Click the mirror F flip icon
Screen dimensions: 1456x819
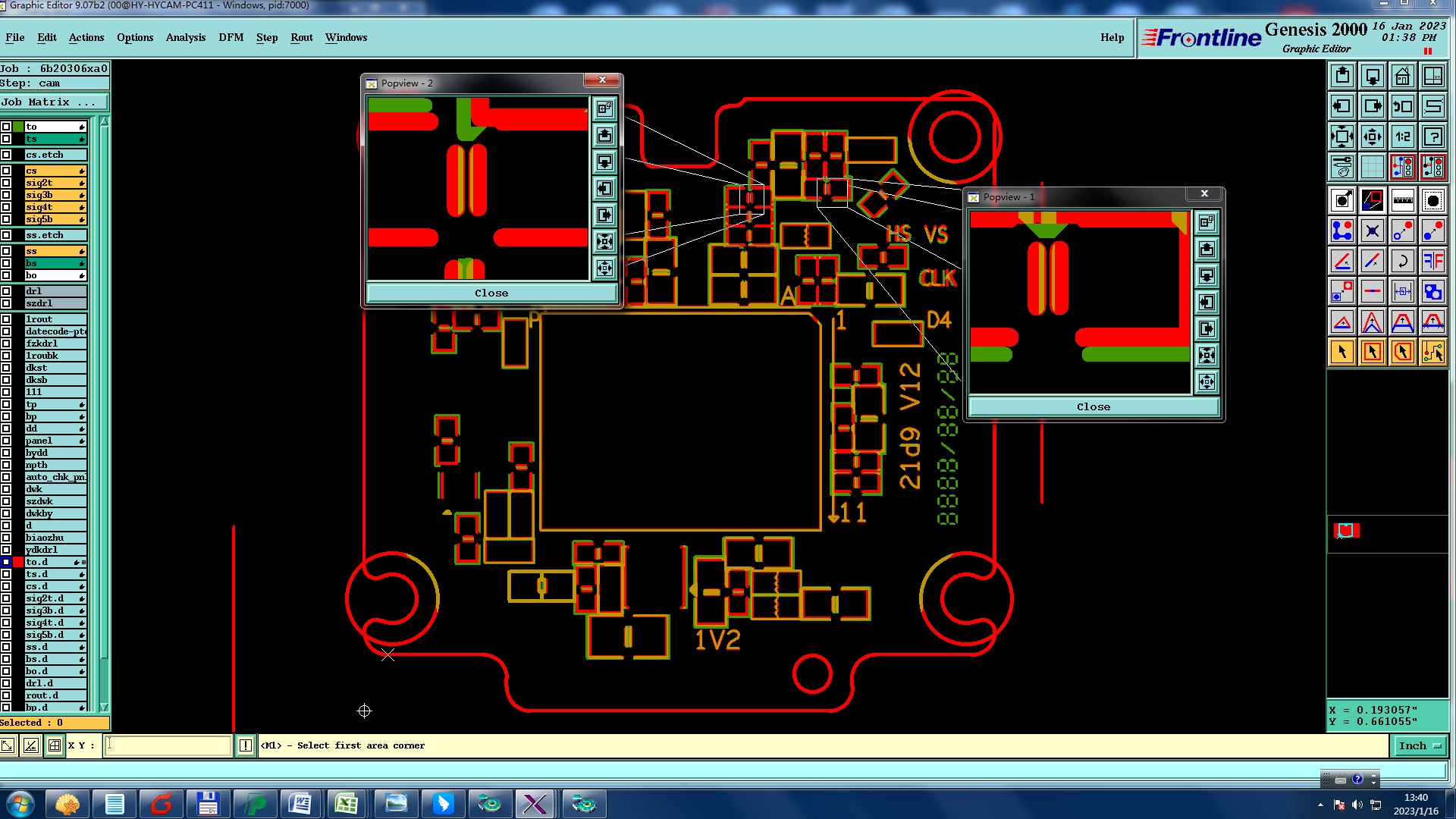1432,262
